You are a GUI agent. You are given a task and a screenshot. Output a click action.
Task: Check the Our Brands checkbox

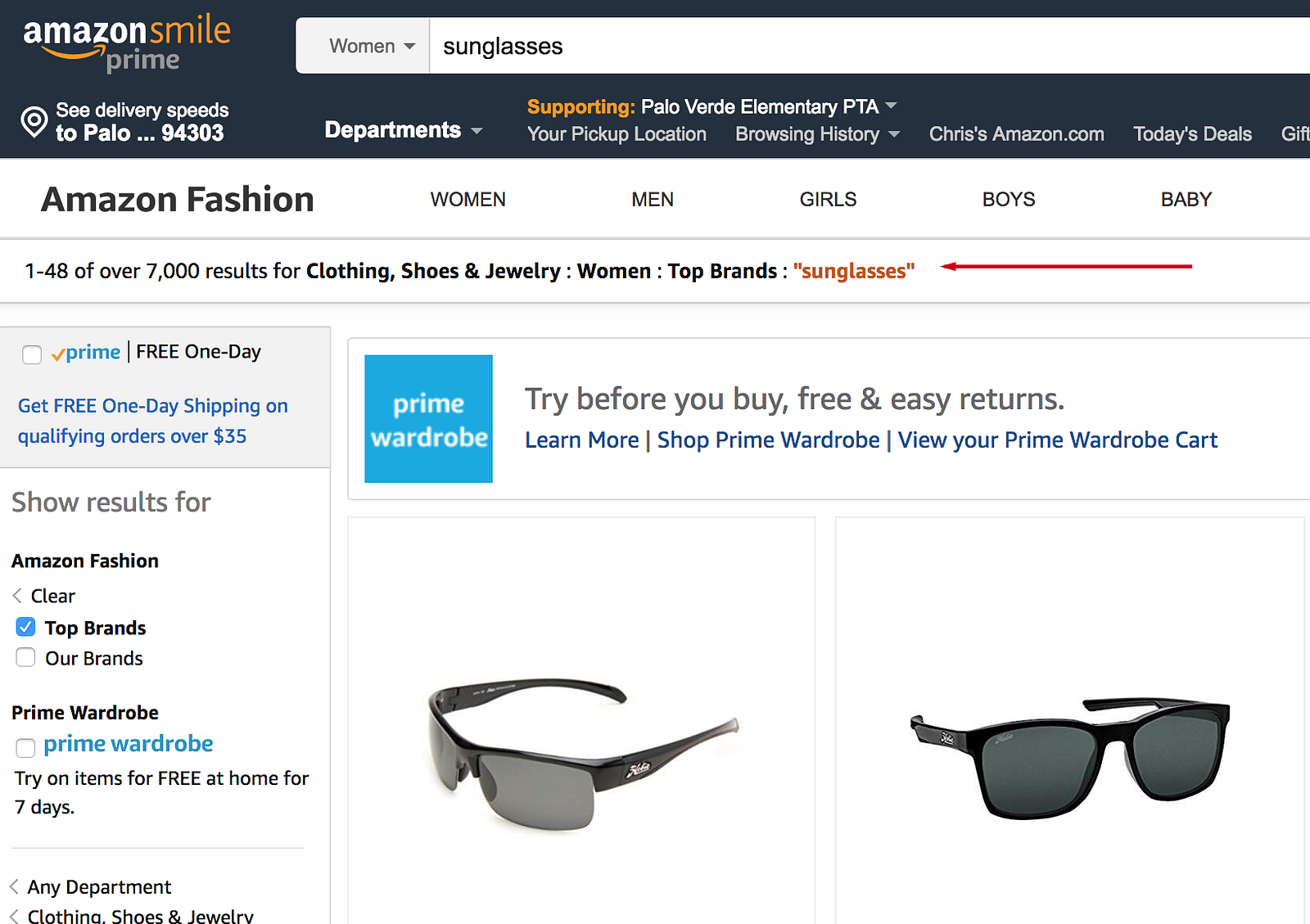tap(26, 657)
